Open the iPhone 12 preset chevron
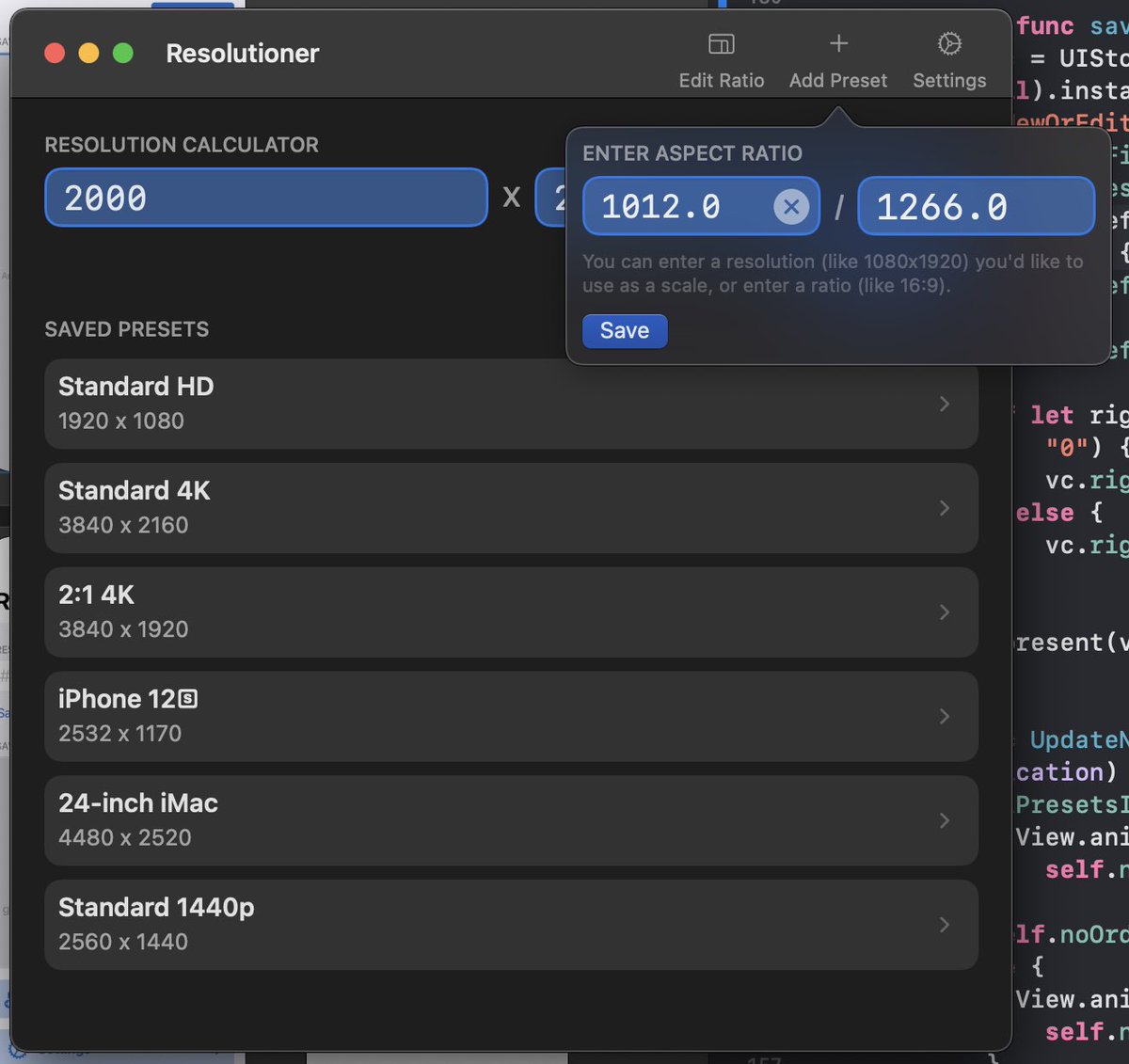 [945, 717]
